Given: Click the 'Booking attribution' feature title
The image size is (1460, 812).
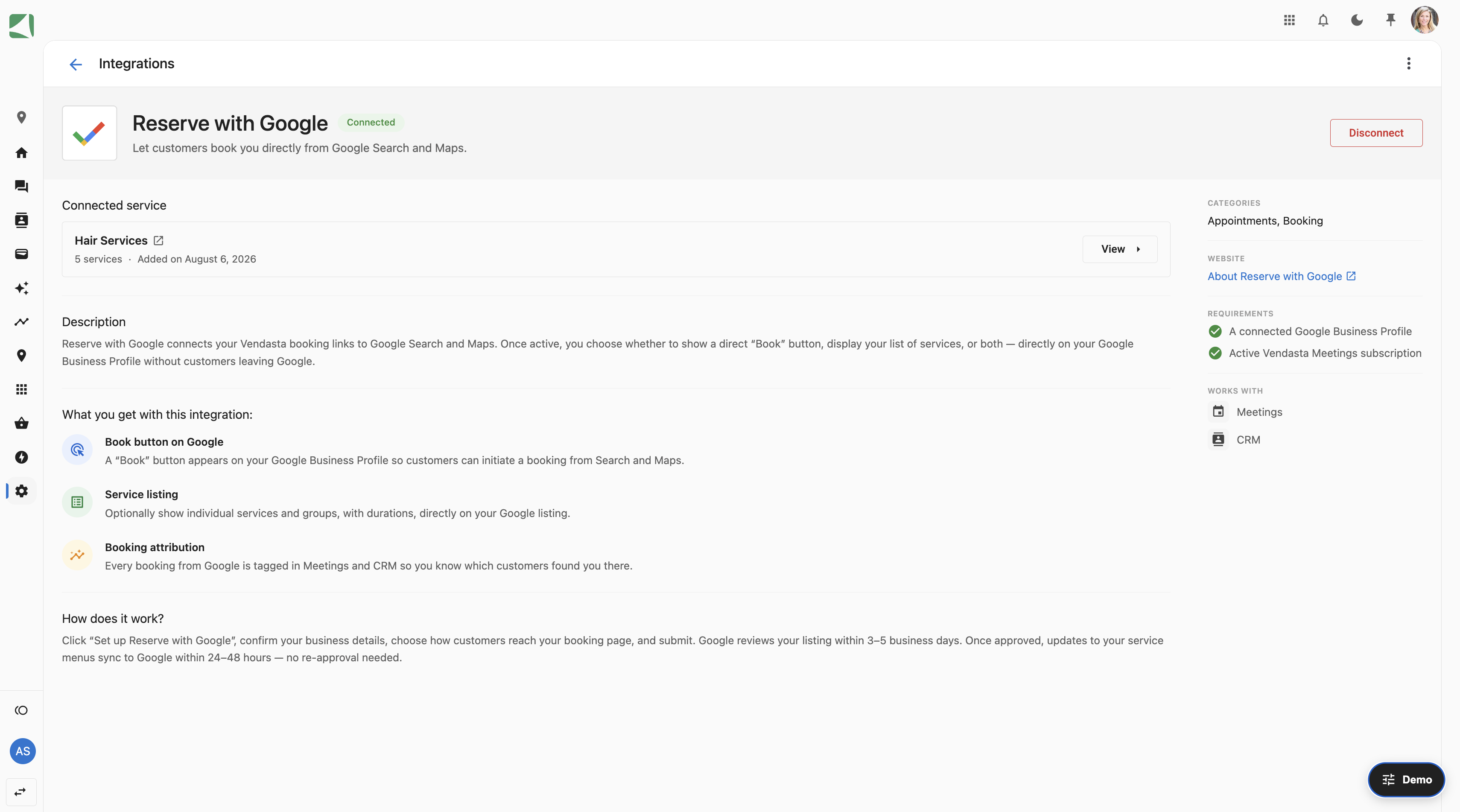Looking at the screenshot, I should (155, 547).
